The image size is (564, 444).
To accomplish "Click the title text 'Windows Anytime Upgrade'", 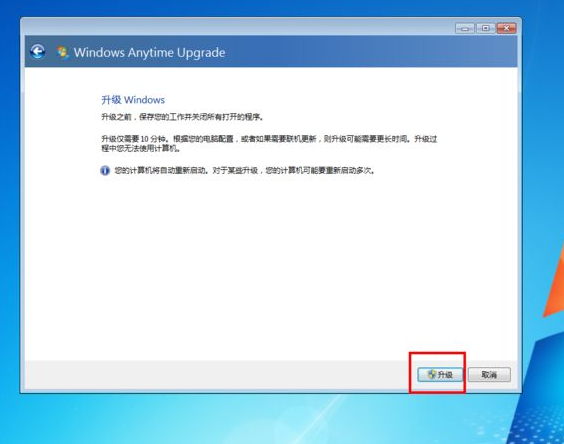I will 150,53.
